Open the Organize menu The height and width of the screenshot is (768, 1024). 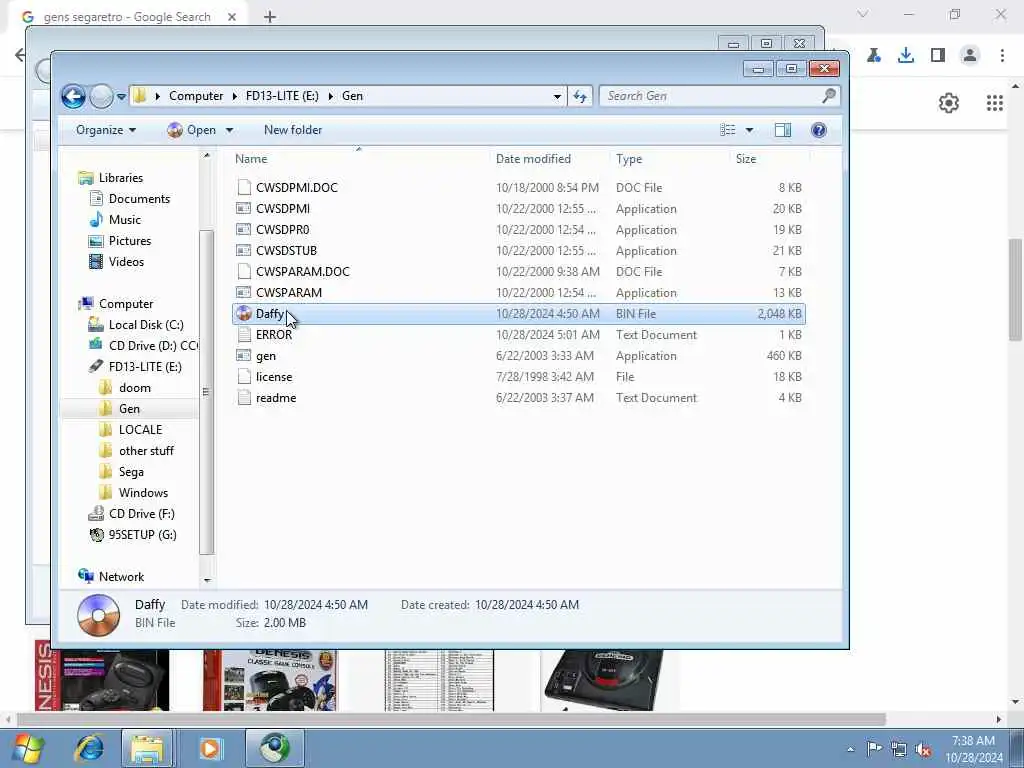point(106,130)
